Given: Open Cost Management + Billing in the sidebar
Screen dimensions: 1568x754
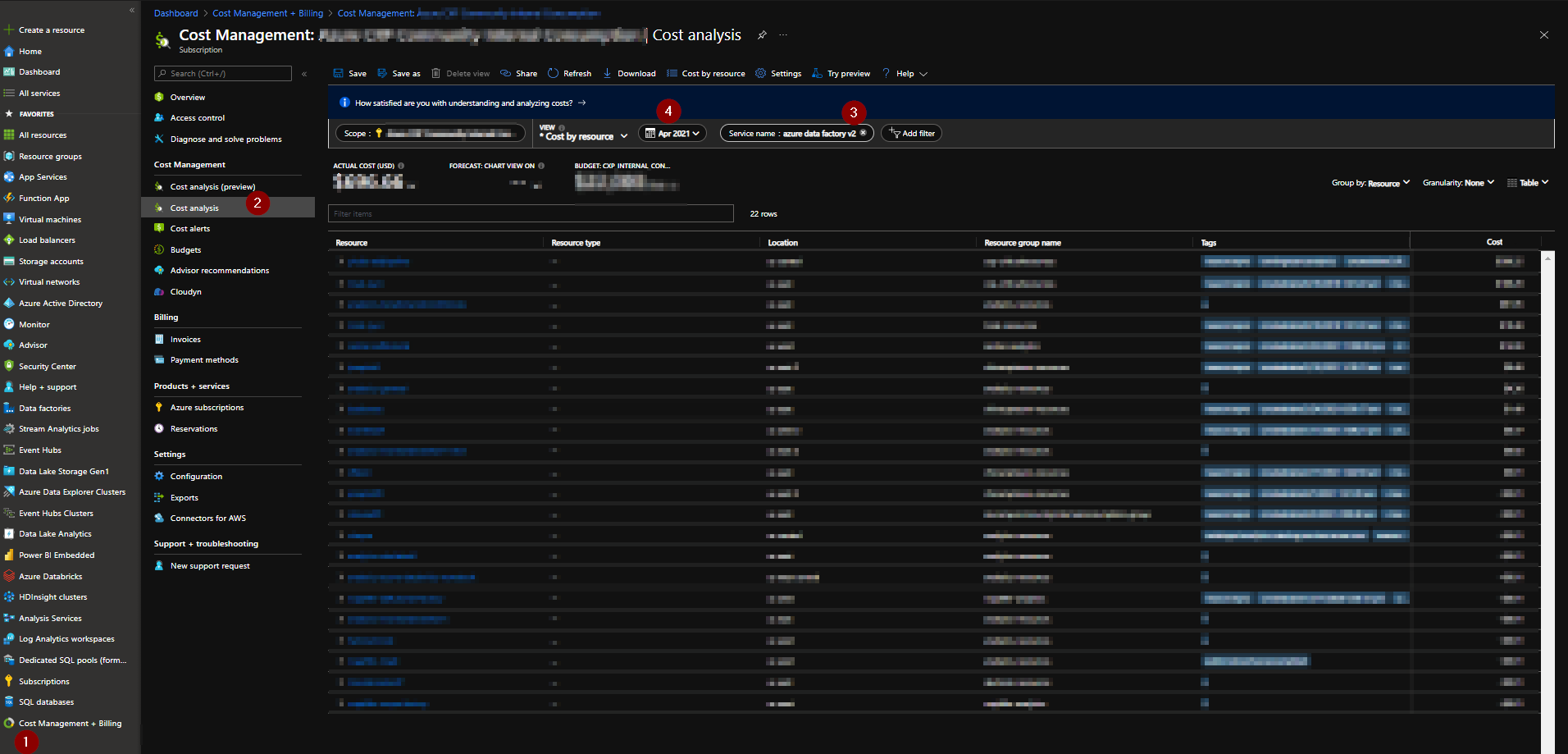Looking at the screenshot, I should tap(70, 724).
